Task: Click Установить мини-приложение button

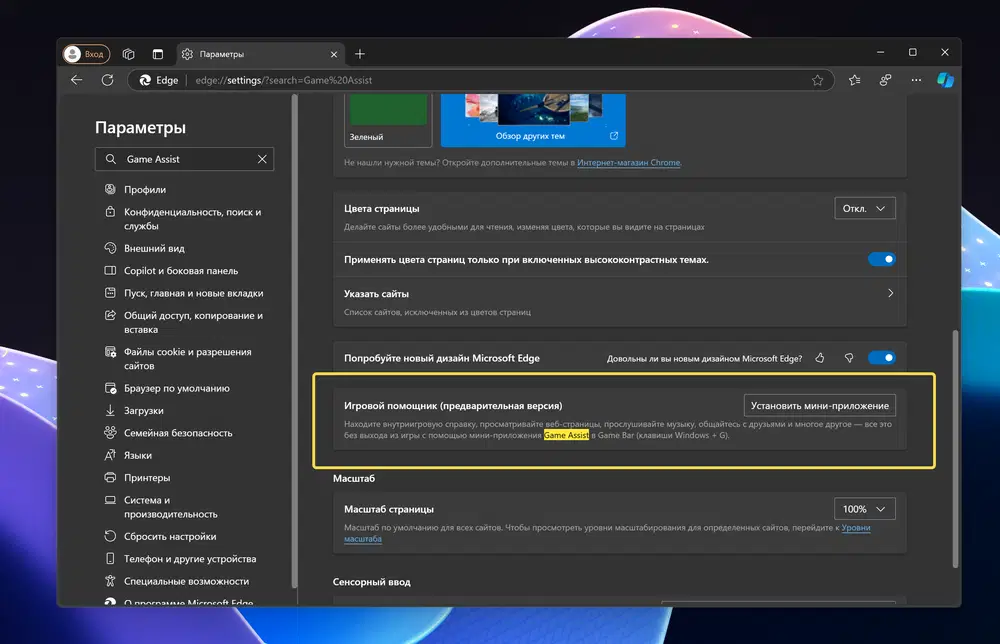Action: pyautogui.click(x=820, y=406)
